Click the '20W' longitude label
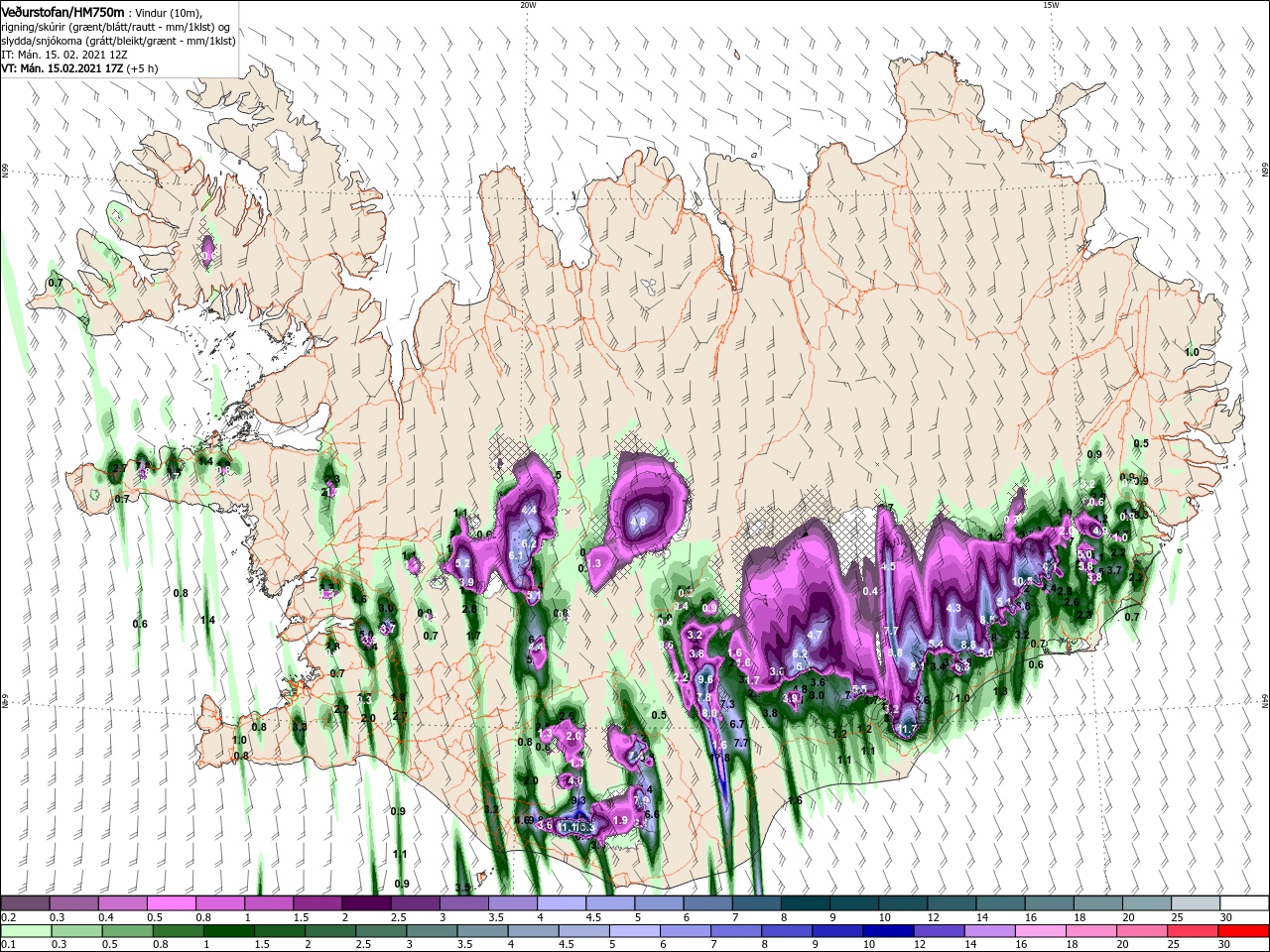The image size is (1270, 952). tap(528, 5)
